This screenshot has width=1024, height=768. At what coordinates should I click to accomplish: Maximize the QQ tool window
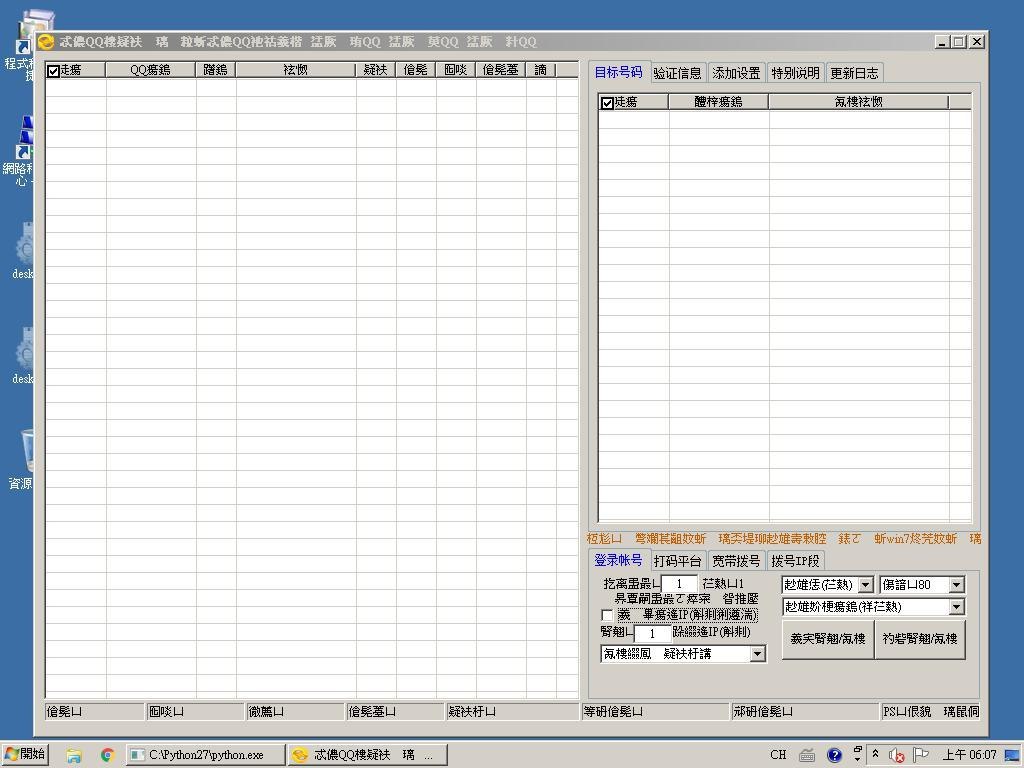click(x=959, y=42)
